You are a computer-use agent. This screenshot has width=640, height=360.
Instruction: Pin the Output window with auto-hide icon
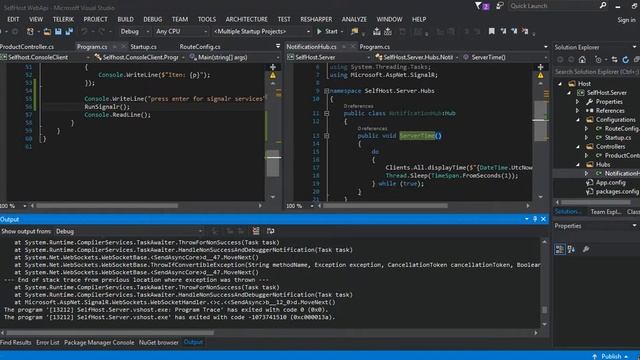(x=535, y=219)
